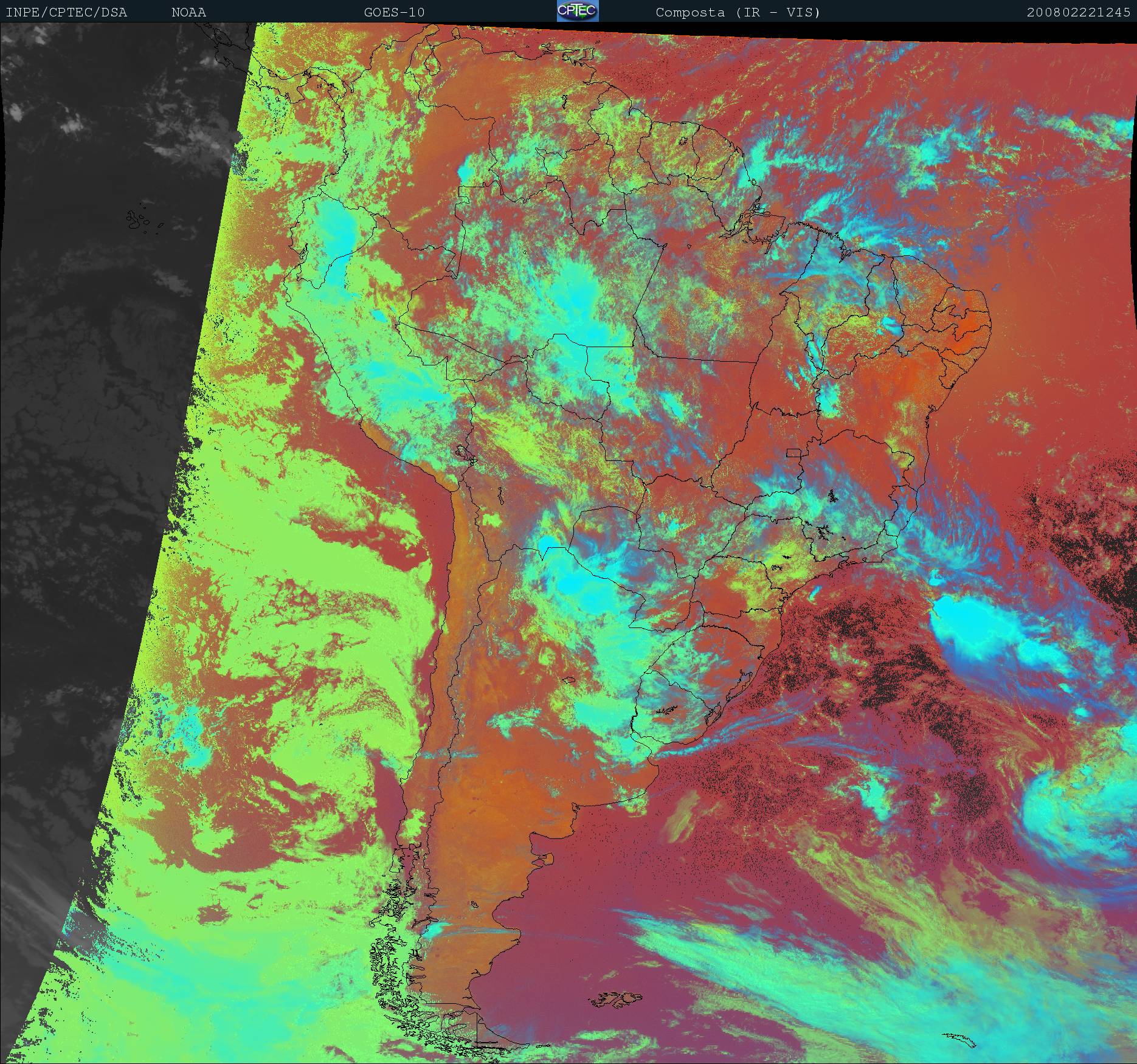Click the Galapagos Islands outline
The height and width of the screenshot is (1064, 1137).
coord(139,219)
